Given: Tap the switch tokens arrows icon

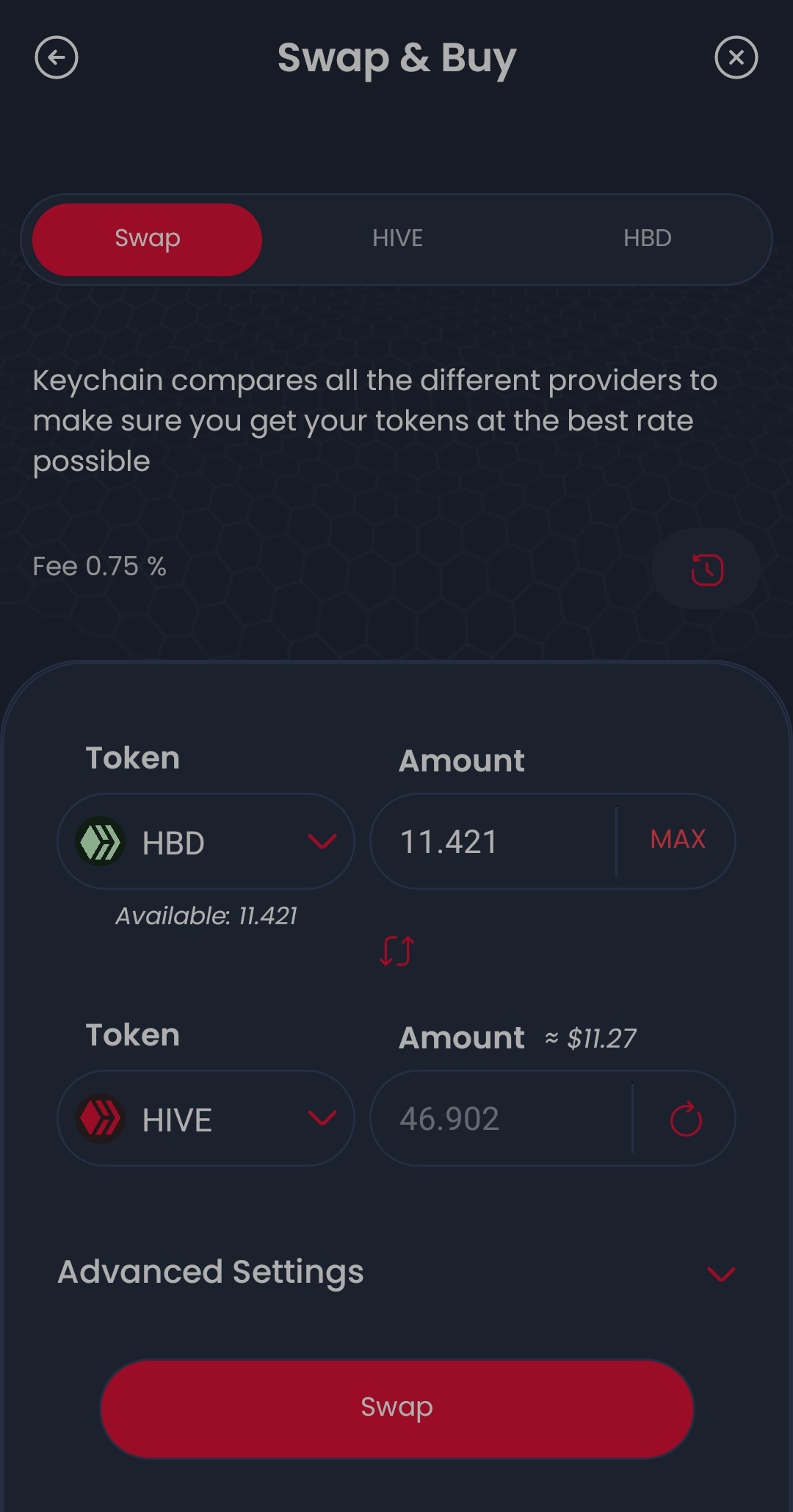Looking at the screenshot, I should tap(396, 951).
